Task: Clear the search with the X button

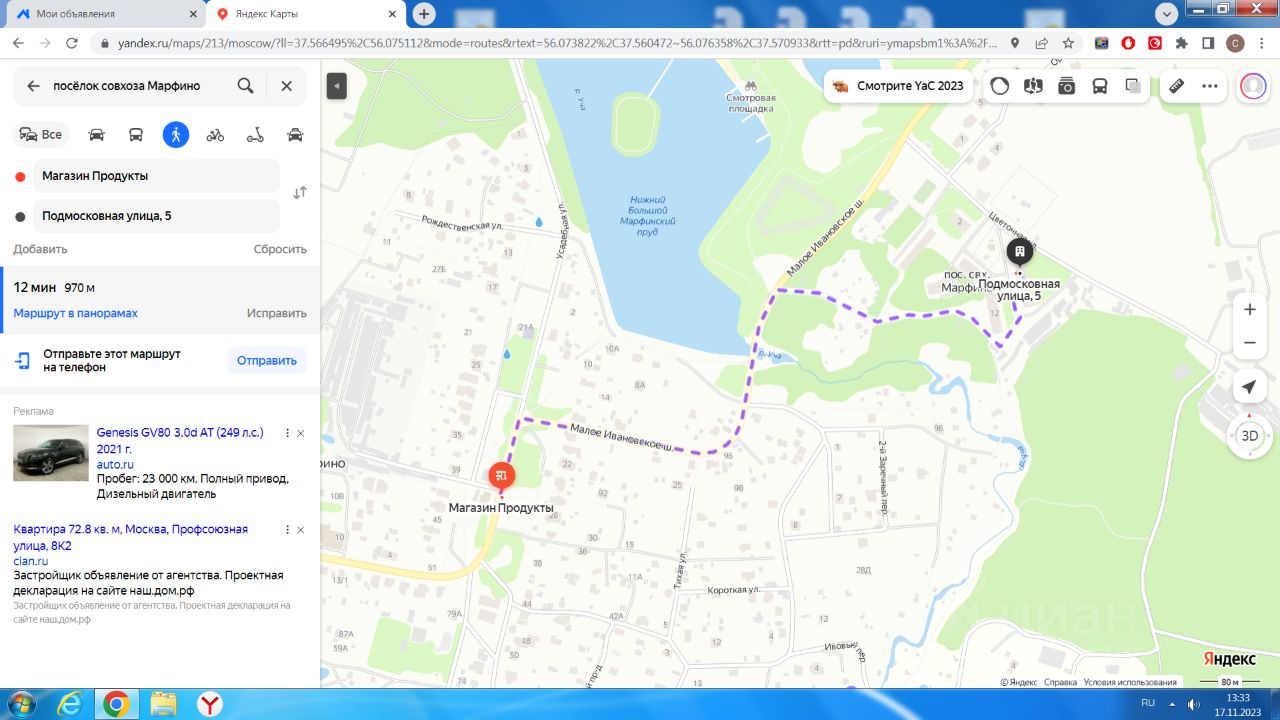Action: pos(286,86)
